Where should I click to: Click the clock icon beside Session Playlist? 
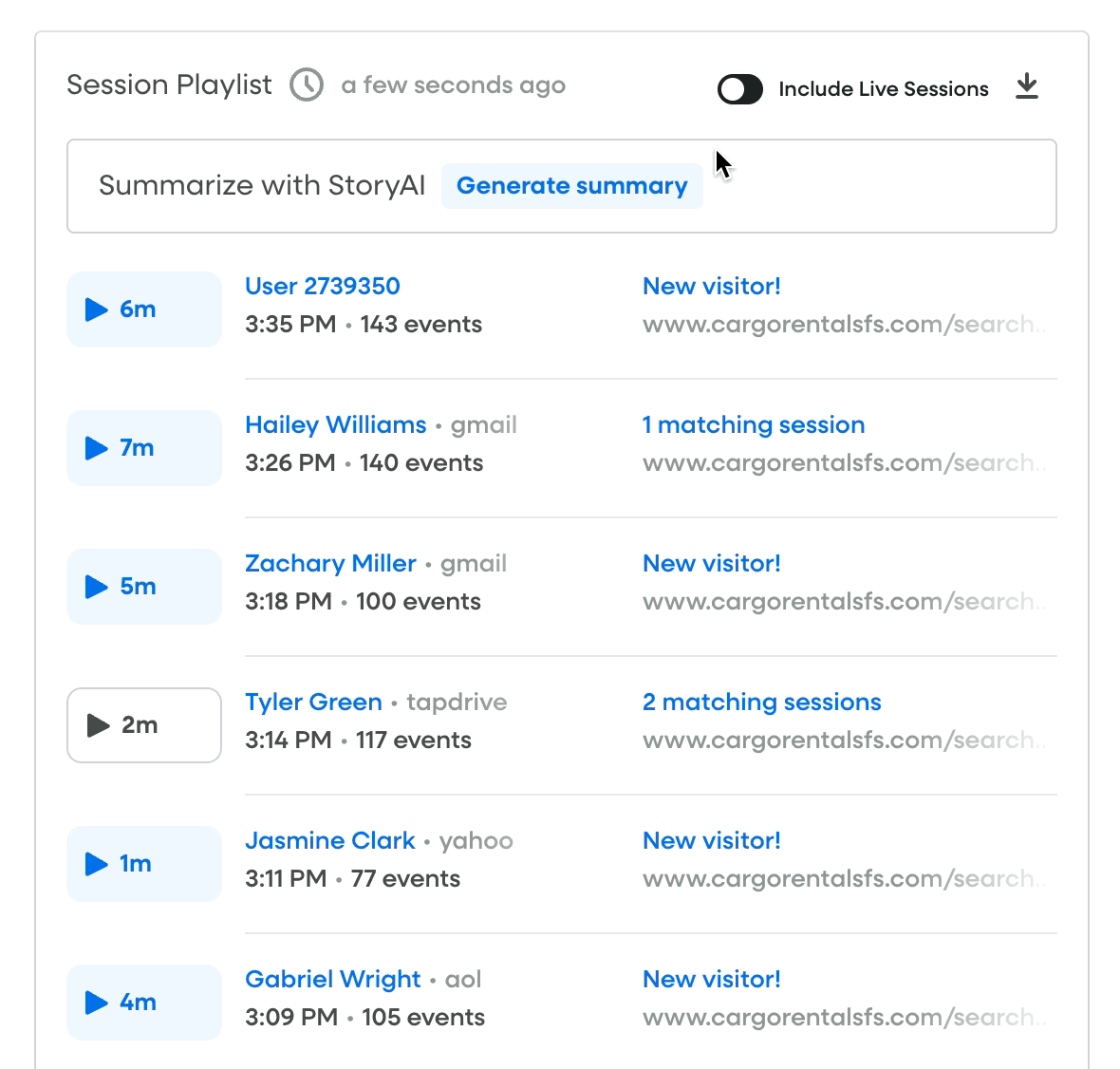click(x=307, y=85)
